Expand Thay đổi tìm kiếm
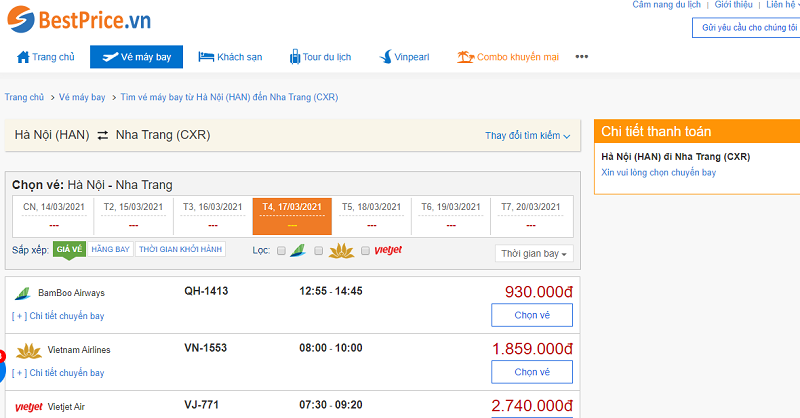The height and width of the screenshot is (418, 800). [528, 136]
